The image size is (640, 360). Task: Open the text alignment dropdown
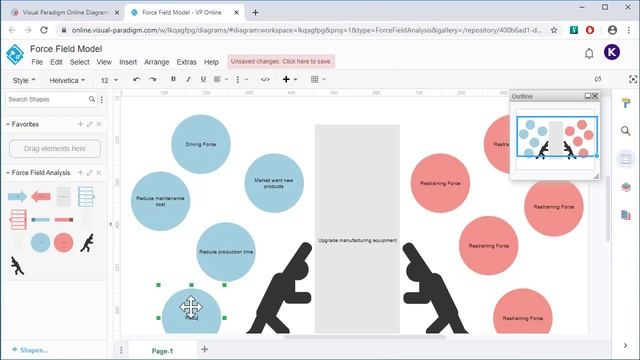220,79
